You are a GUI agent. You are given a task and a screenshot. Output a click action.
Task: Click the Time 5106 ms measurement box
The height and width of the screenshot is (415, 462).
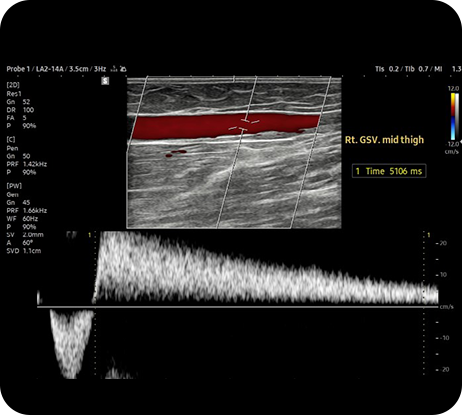(x=389, y=171)
